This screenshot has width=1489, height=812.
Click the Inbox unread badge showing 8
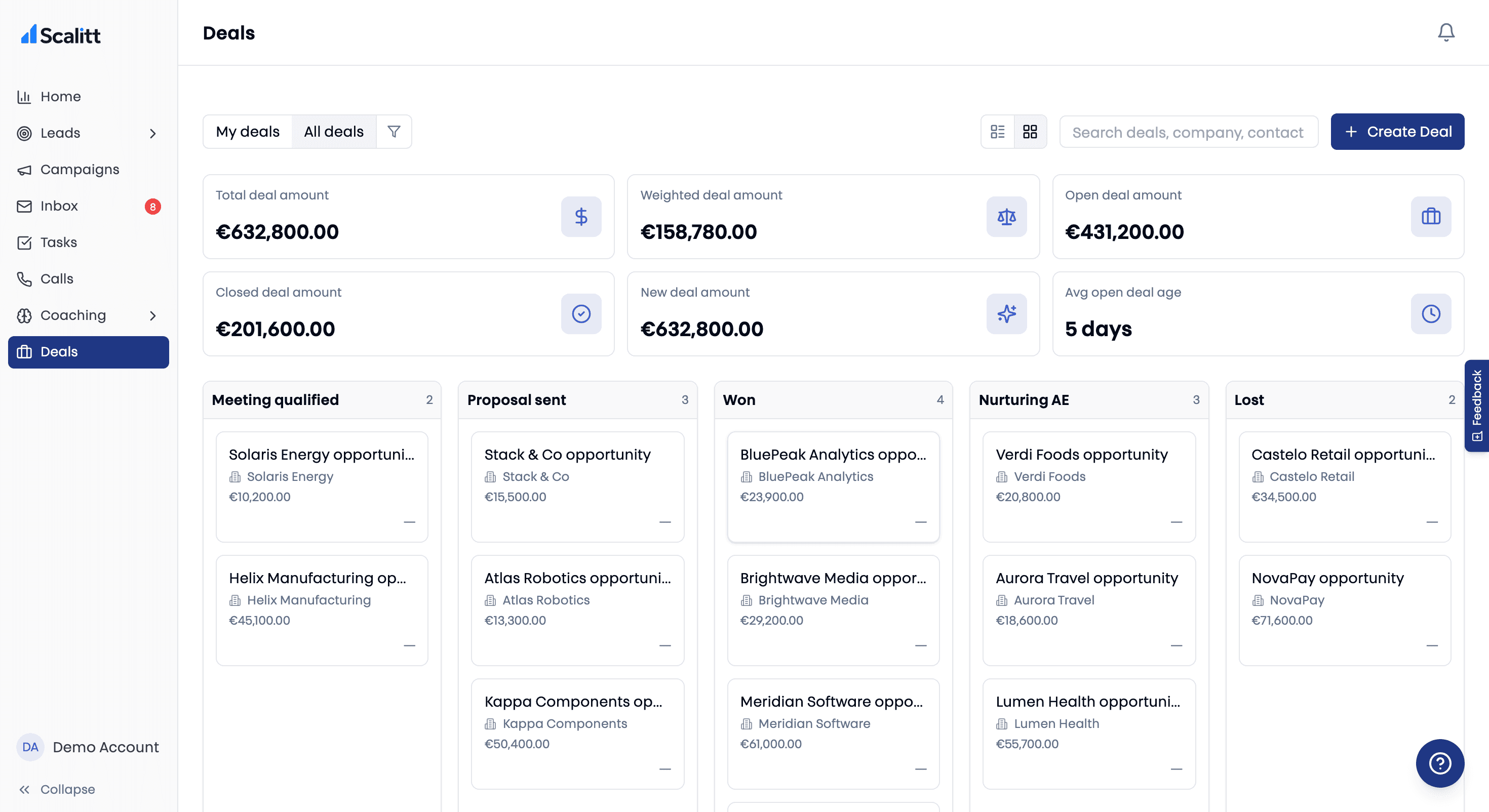pos(152,207)
